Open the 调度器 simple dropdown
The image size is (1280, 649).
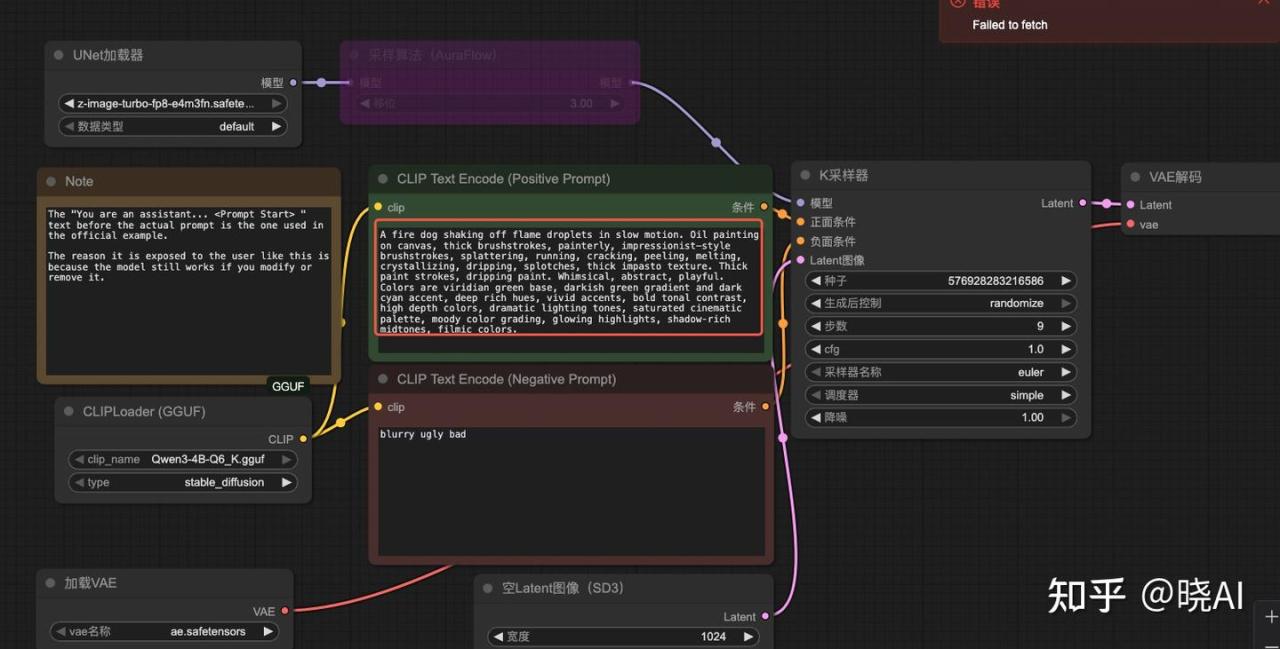pyautogui.click(x=940, y=395)
